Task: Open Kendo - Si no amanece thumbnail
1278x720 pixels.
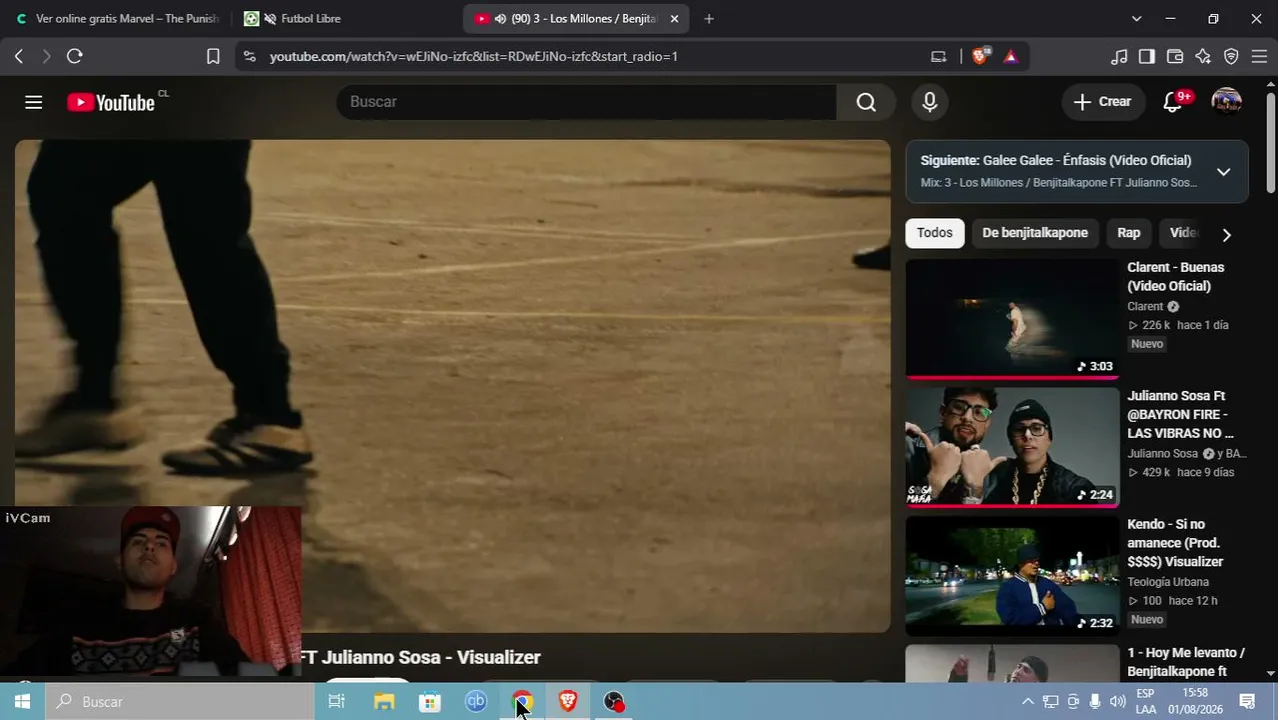Action: [1012, 575]
